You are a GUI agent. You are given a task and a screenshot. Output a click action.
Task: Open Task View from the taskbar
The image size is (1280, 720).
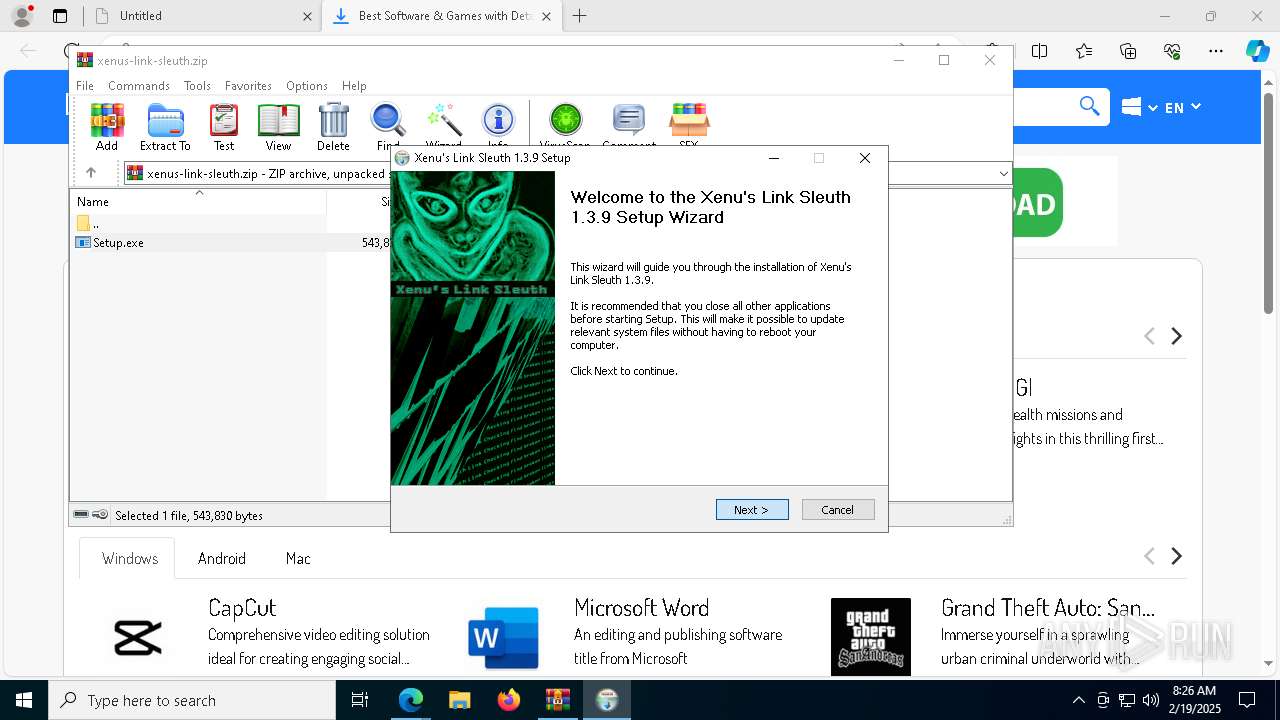[x=360, y=700]
